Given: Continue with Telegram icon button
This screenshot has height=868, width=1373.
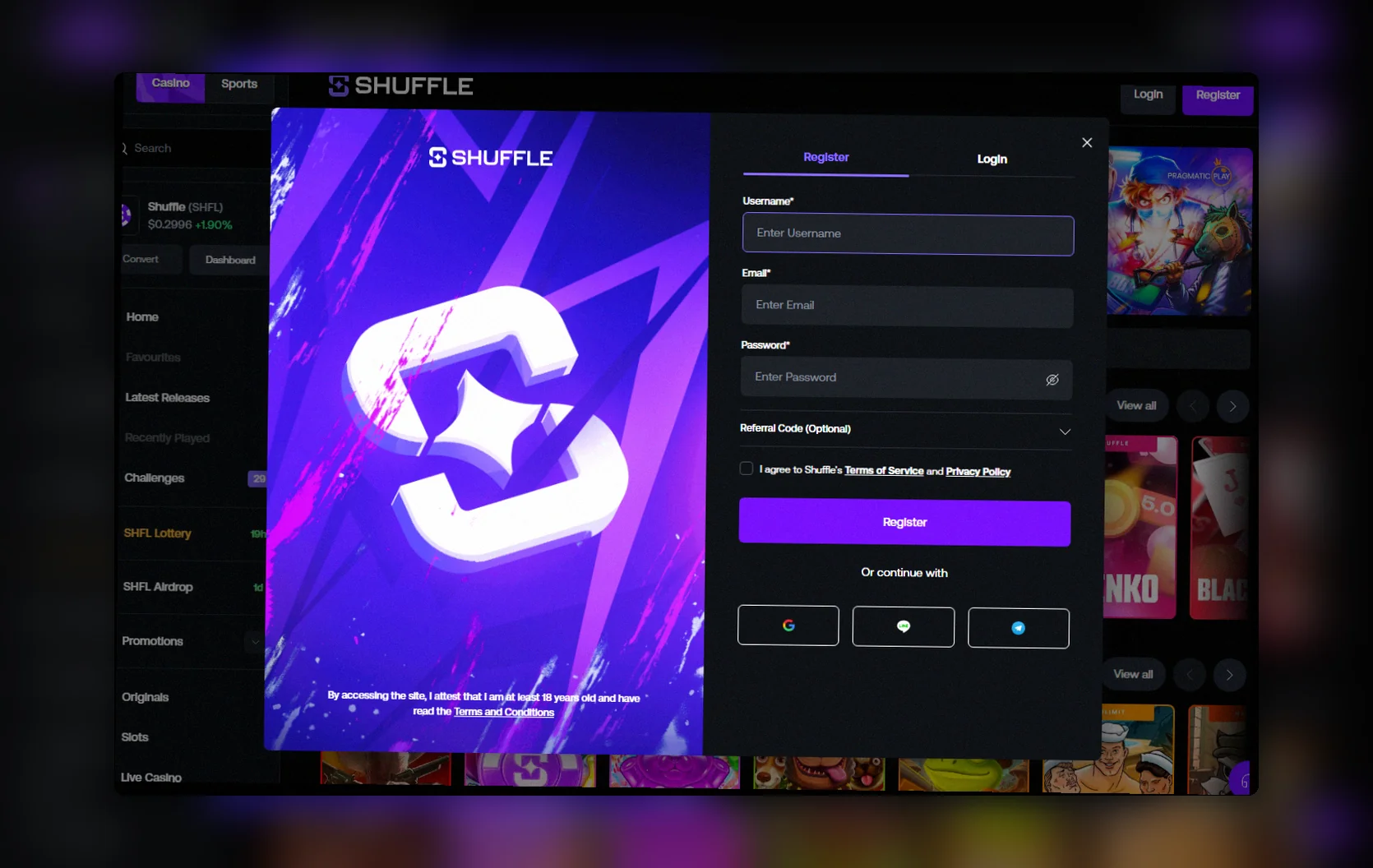Looking at the screenshot, I should coord(1018,628).
